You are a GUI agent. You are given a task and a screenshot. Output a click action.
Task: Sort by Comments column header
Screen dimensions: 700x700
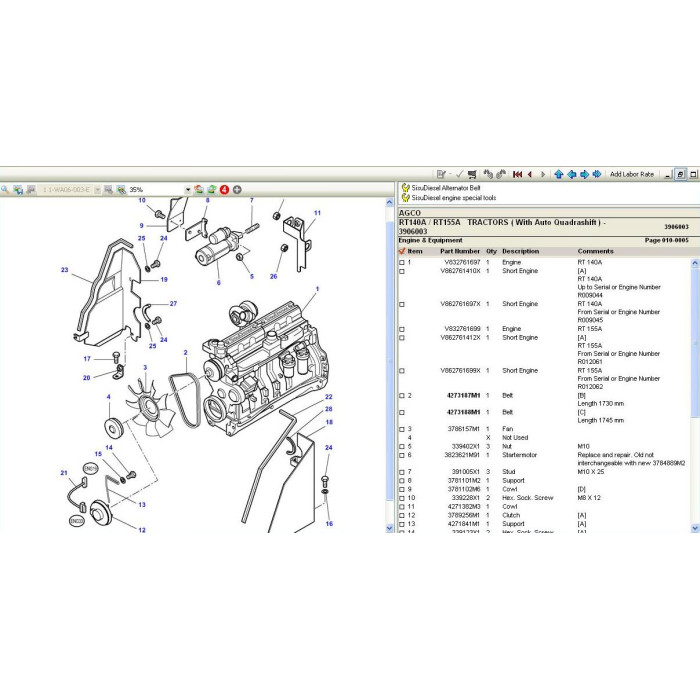(596, 251)
